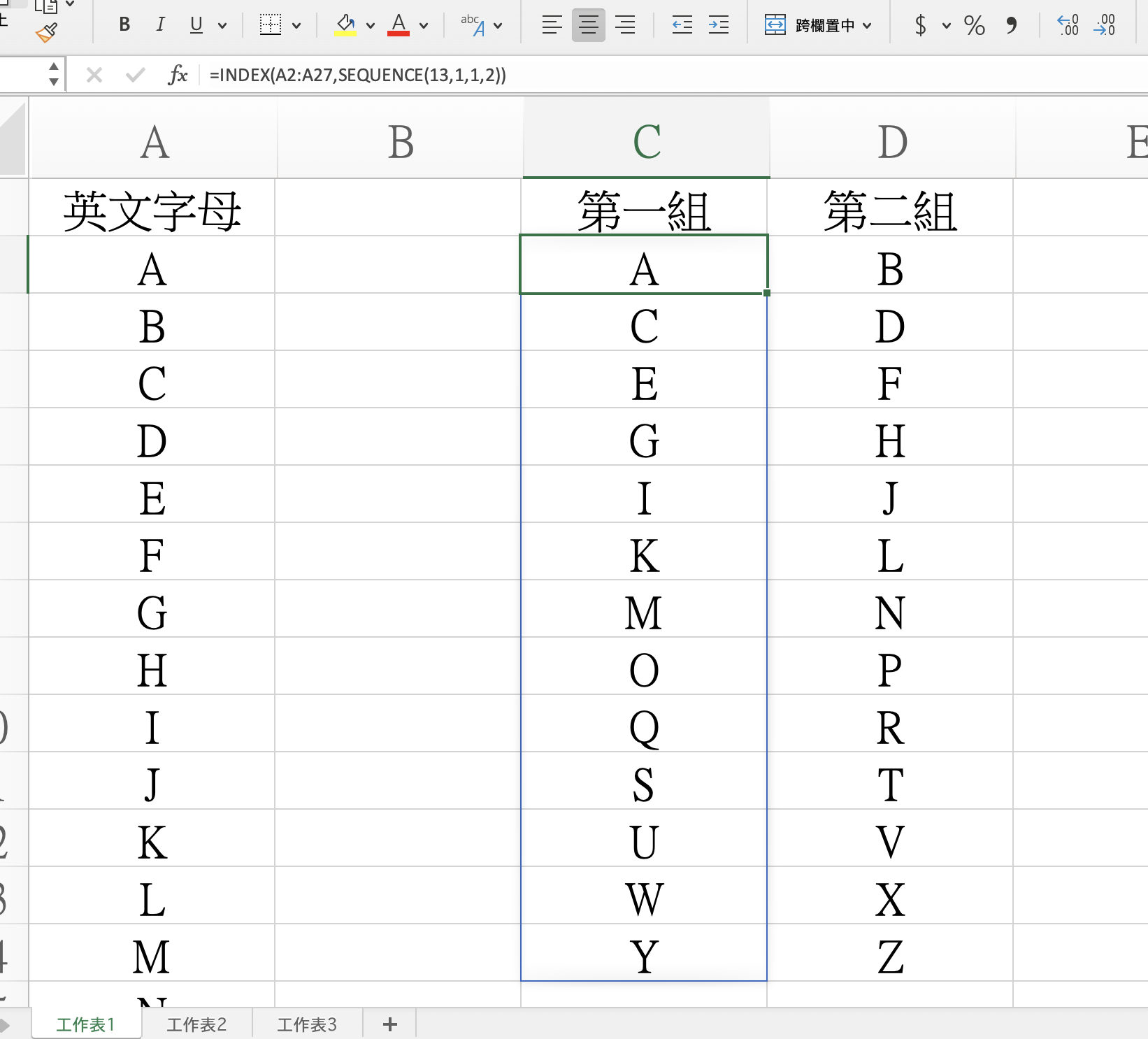Click the cell borders icon

pyautogui.click(x=271, y=25)
